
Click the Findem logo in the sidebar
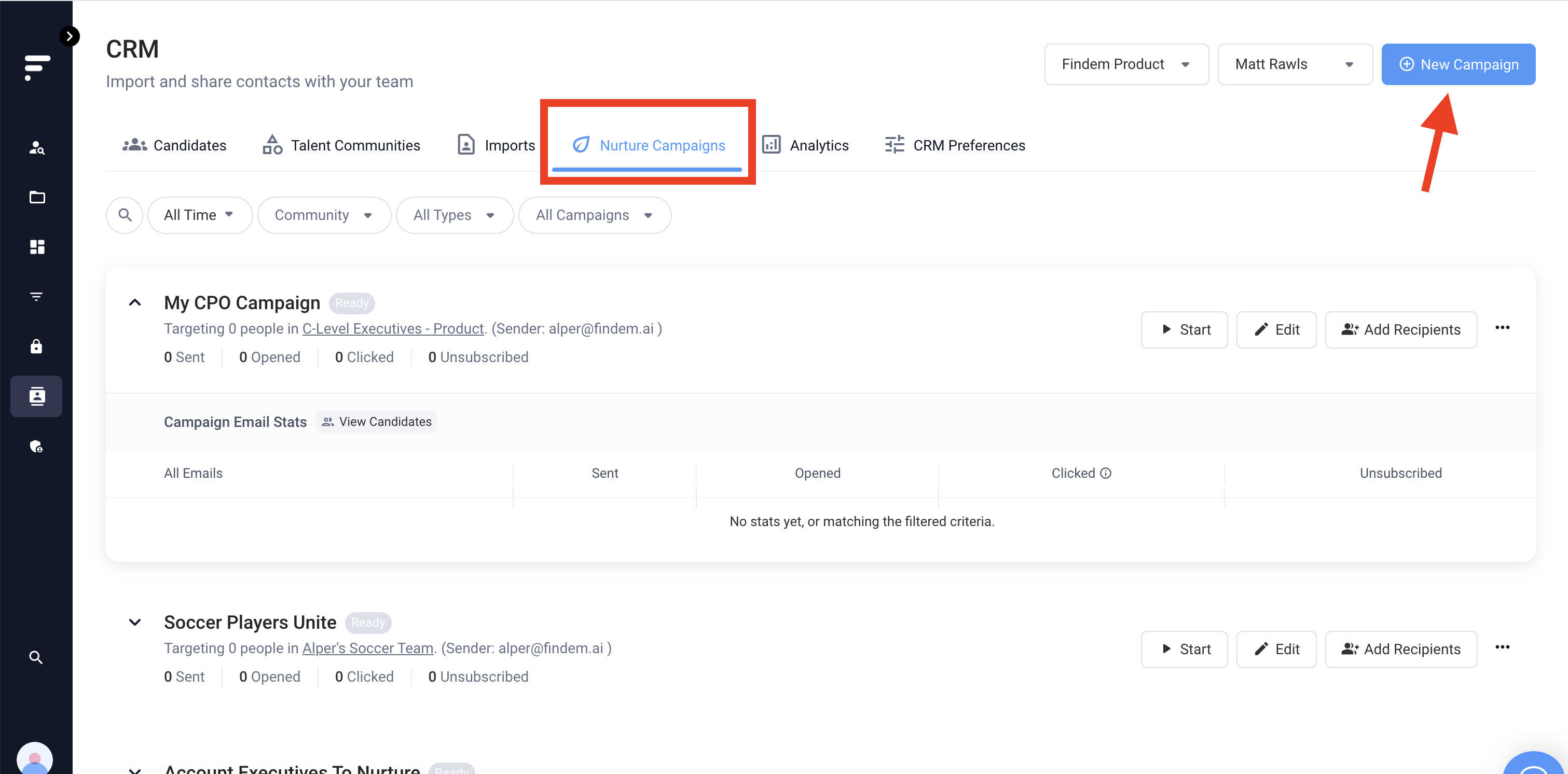point(36,67)
